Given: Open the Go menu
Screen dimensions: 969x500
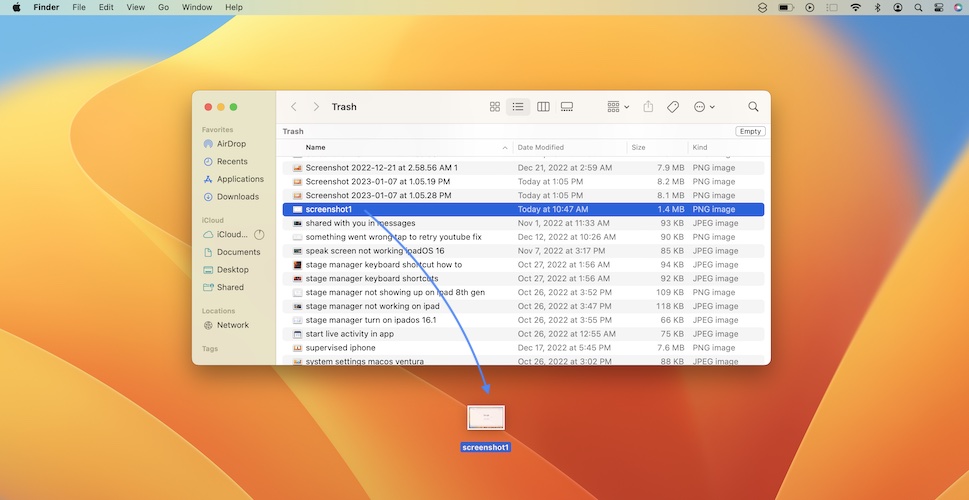Looking at the screenshot, I should pyautogui.click(x=163, y=7).
